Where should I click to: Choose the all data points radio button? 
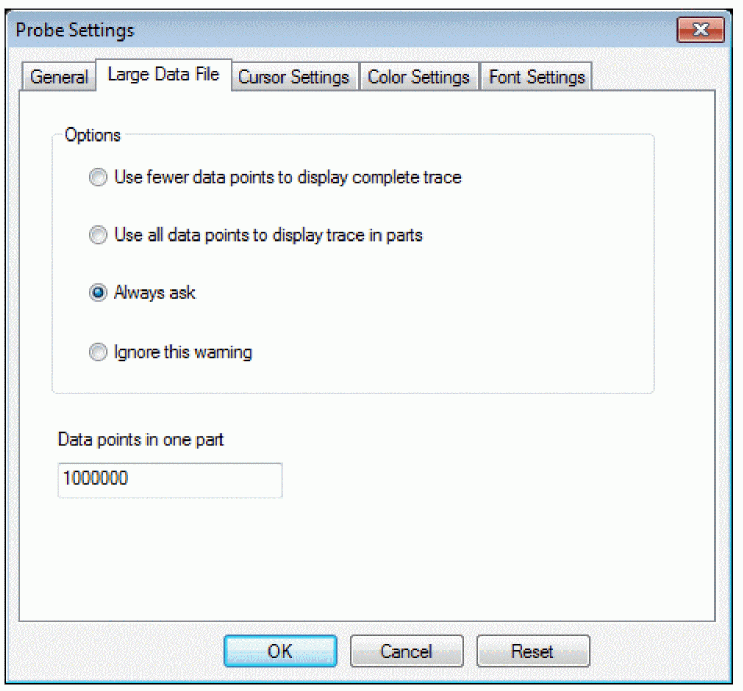tap(98, 235)
